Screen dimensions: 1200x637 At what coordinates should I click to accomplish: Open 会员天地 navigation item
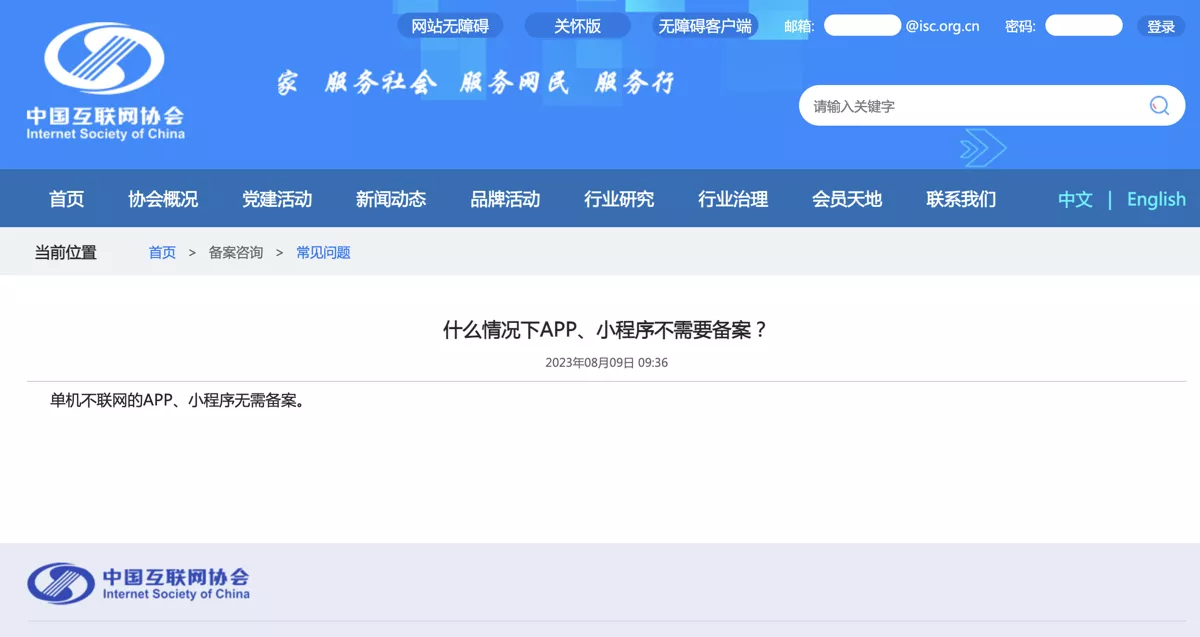click(847, 199)
